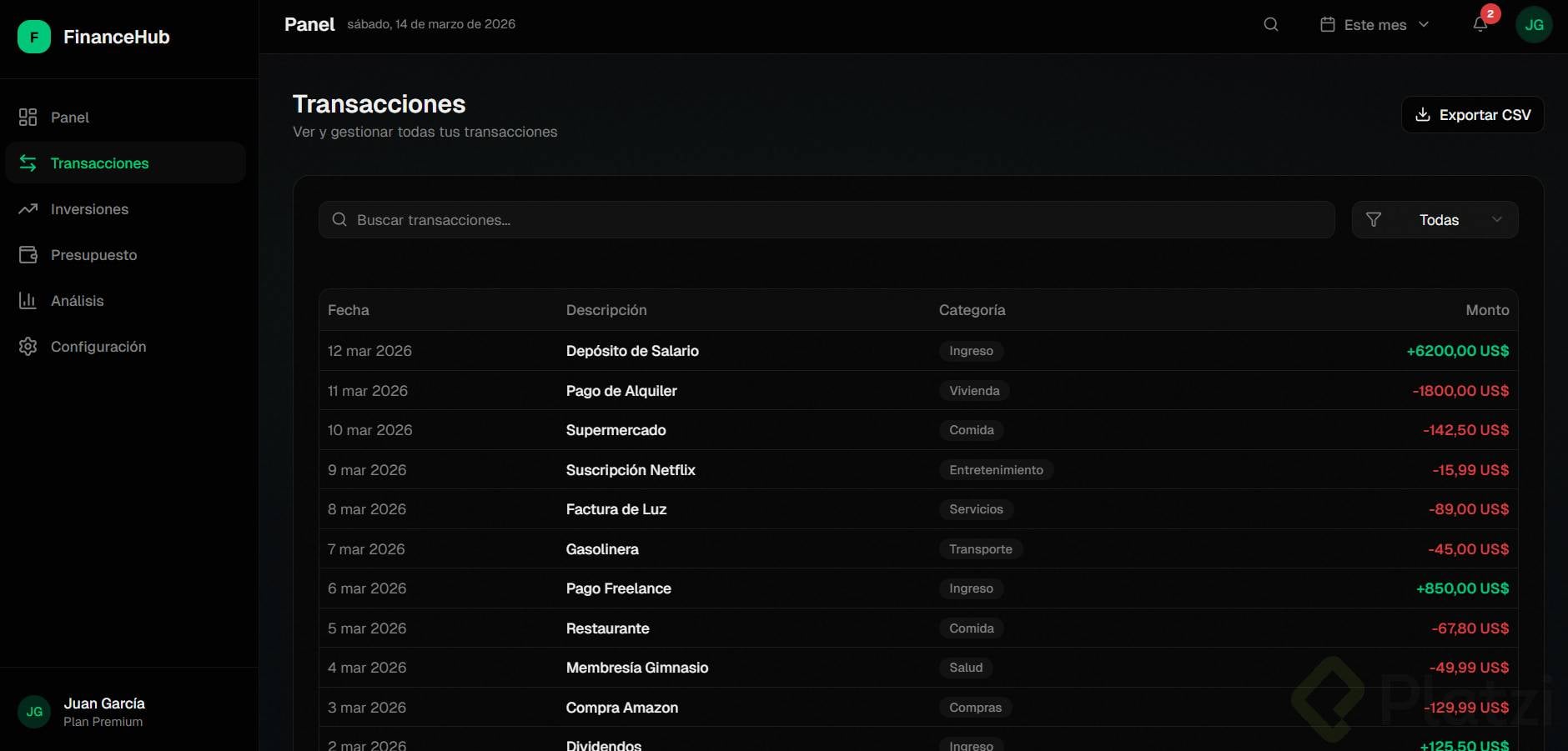Click the -15,99 US$ amount
Image resolution: width=1568 pixels, height=751 pixels.
click(1470, 470)
